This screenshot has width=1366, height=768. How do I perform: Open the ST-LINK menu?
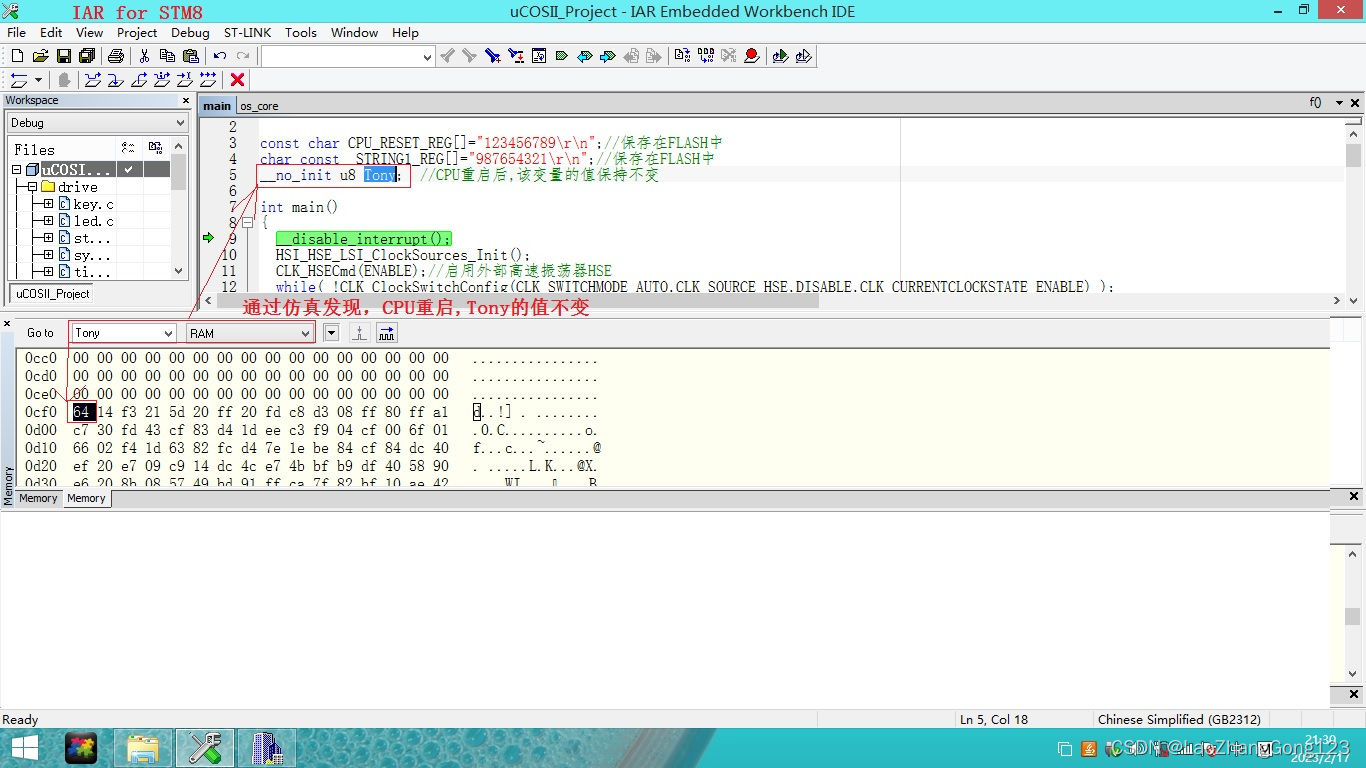click(x=247, y=32)
